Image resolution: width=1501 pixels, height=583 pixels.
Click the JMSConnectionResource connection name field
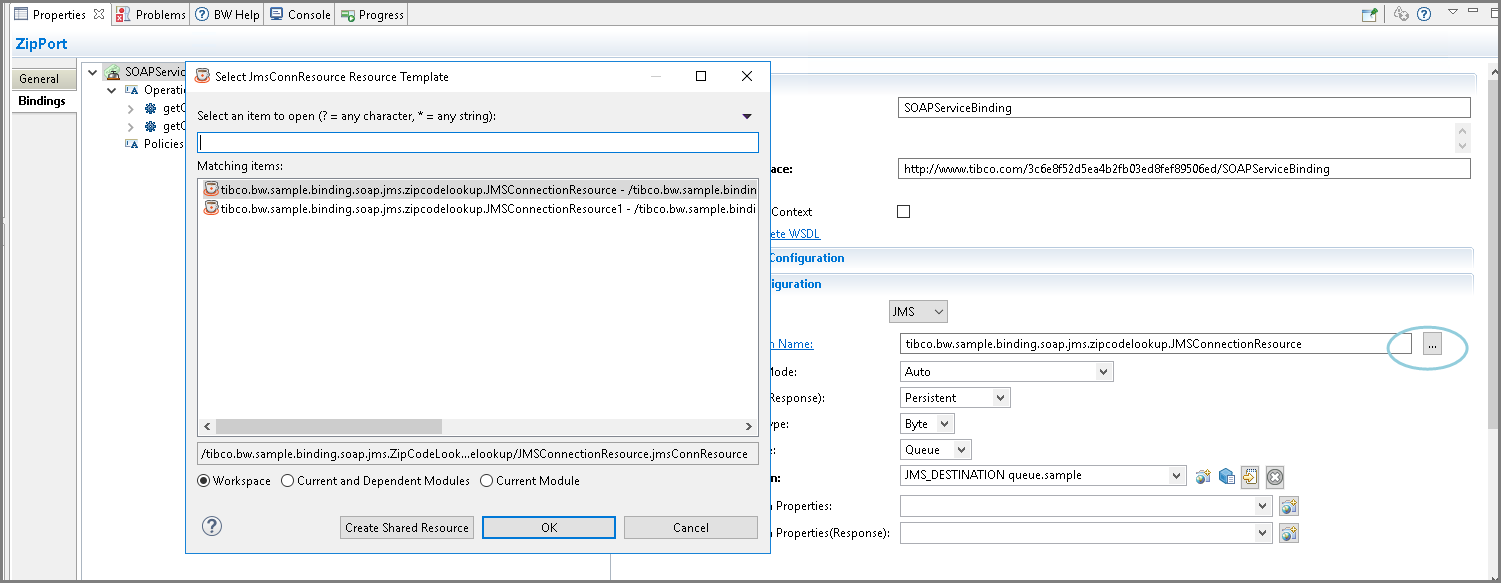1155,344
